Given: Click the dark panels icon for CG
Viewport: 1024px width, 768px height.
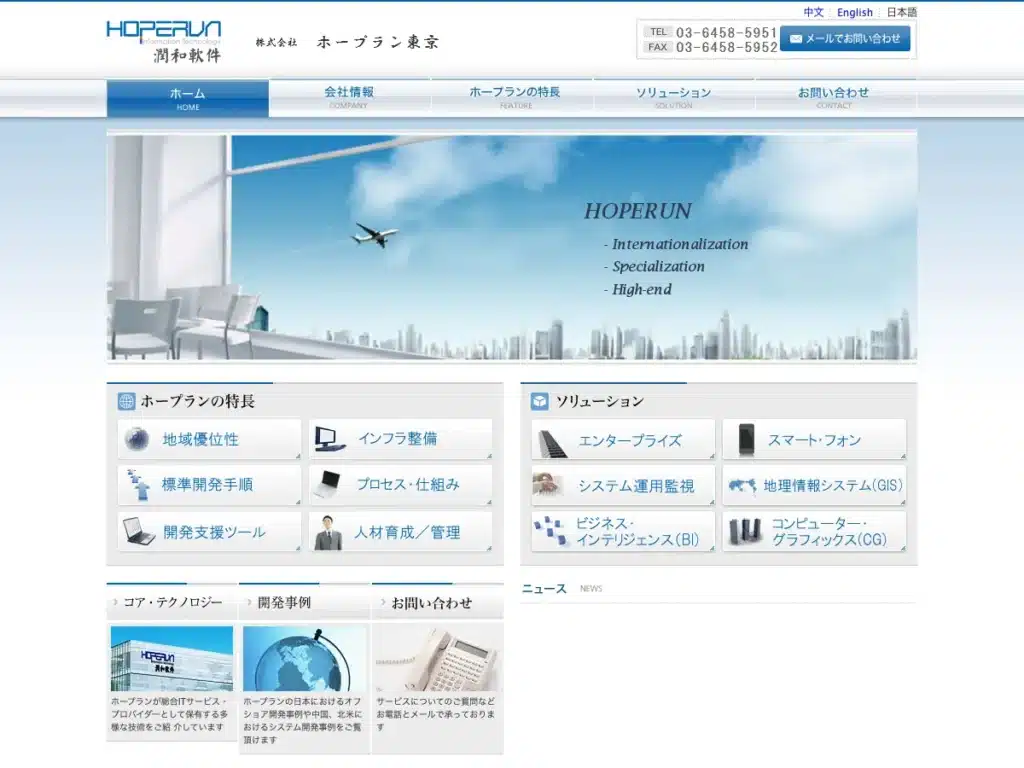Looking at the screenshot, I should point(744,530).
